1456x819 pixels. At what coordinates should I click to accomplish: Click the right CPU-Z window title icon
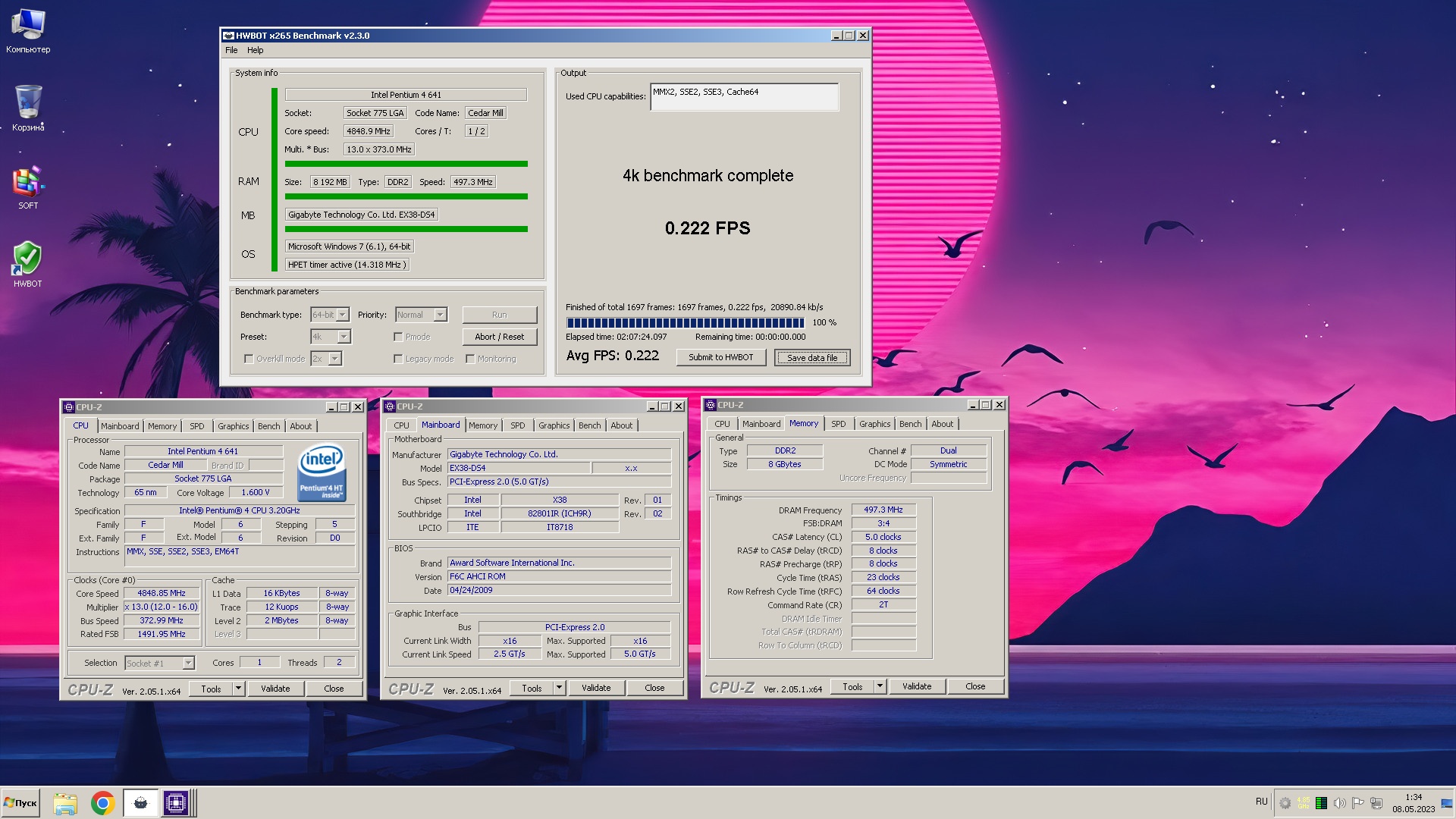pyautogui.click(x=711, y=405)
